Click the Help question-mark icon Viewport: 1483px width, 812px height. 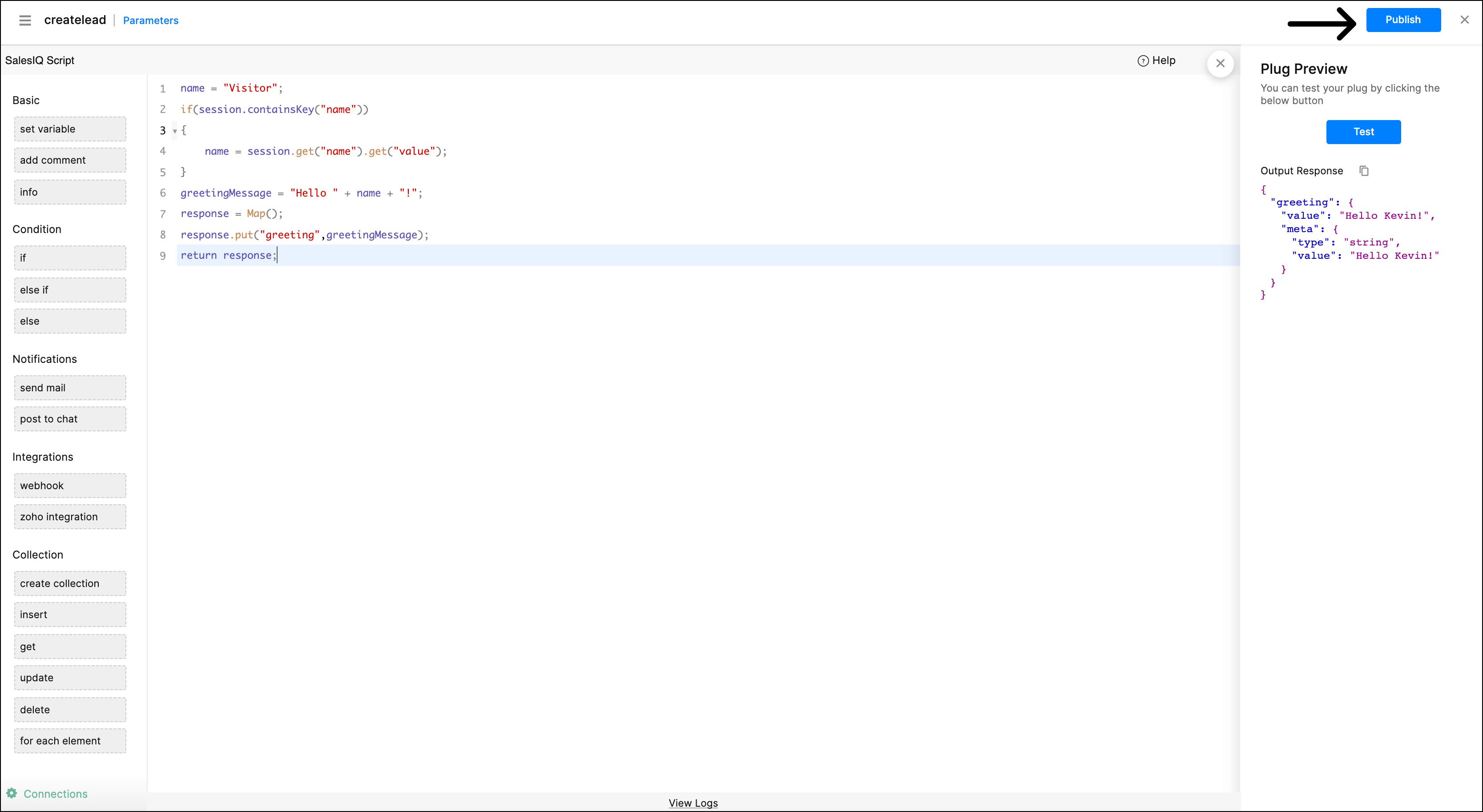click(1143, 61)
